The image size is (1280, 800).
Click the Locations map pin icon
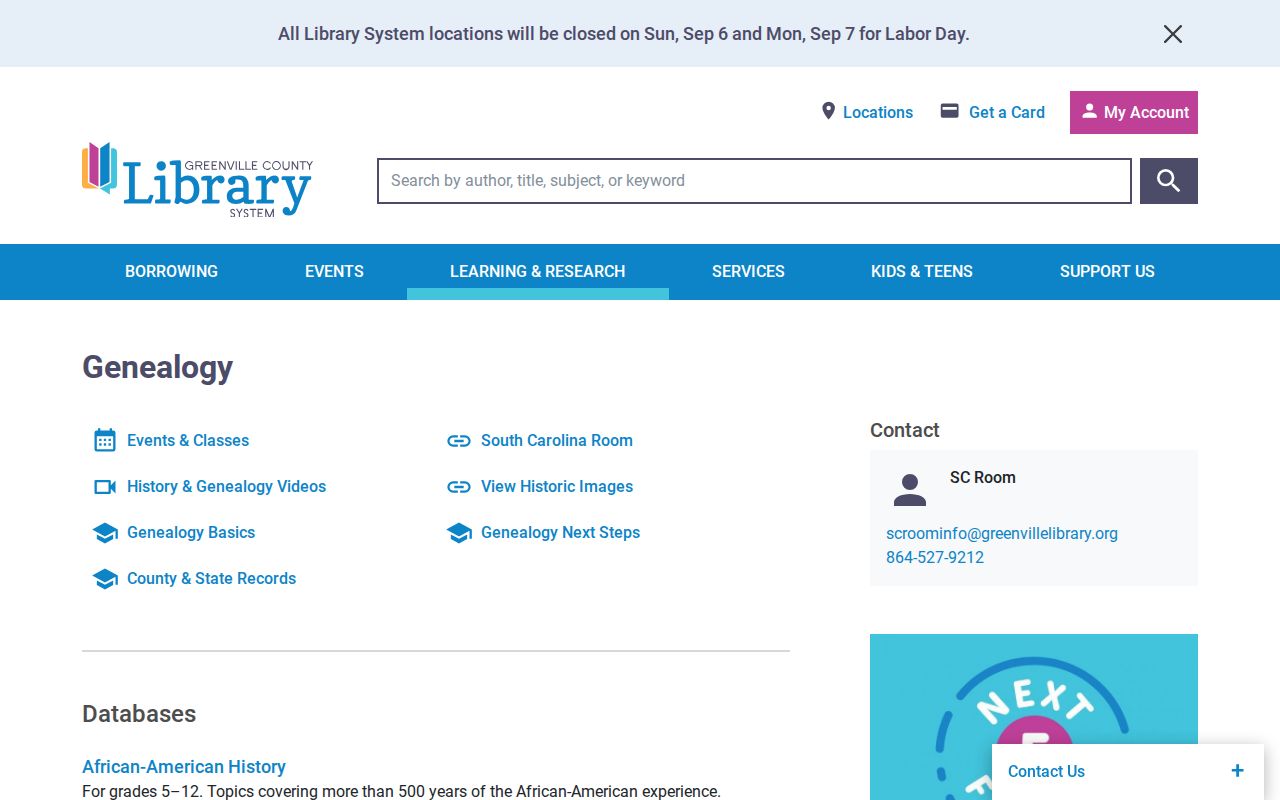[x=828, y=111]
